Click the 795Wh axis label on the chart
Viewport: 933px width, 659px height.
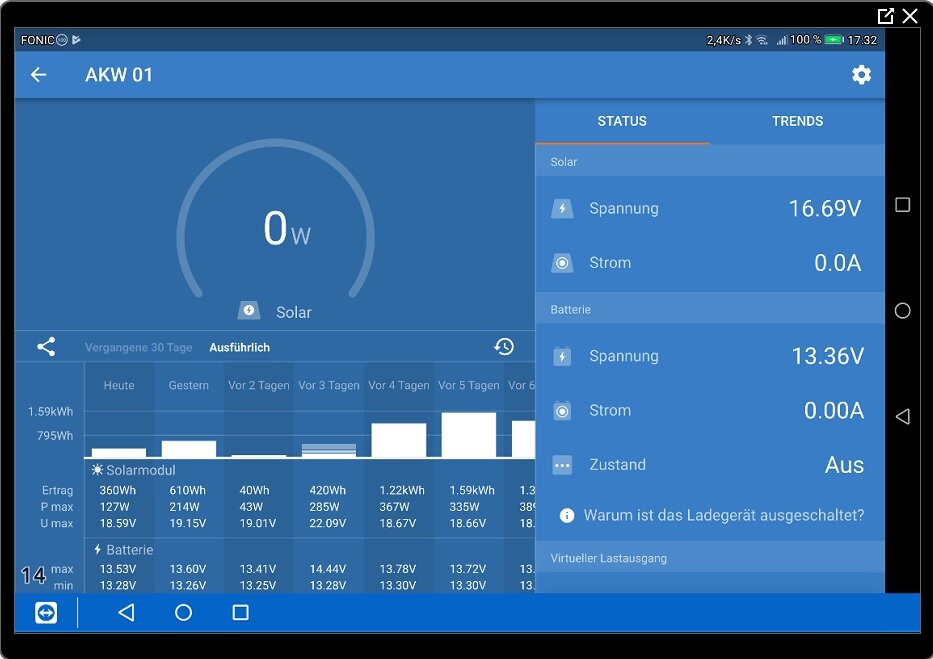[x=55, y=436]
